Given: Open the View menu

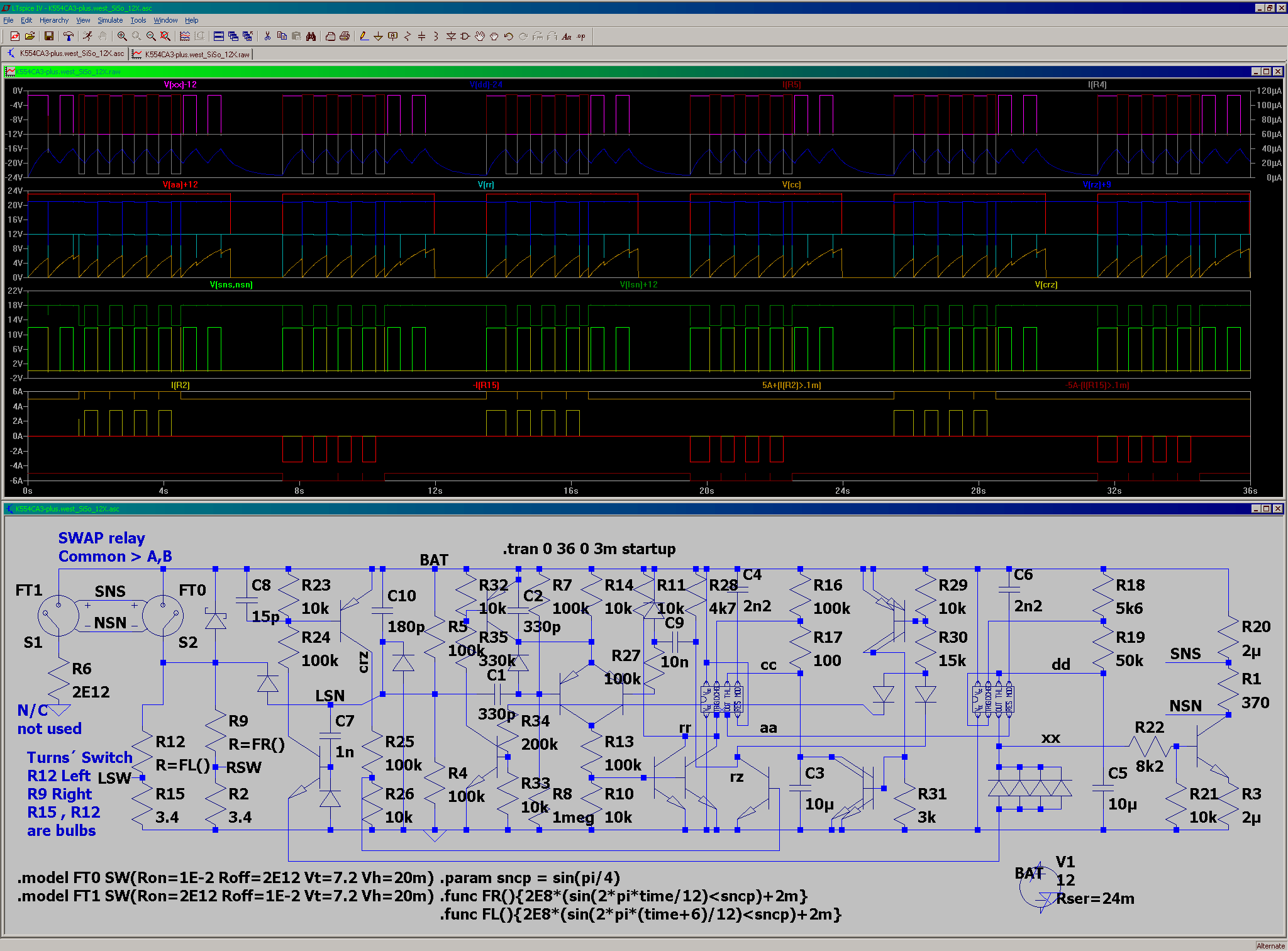Looking at the screenshot, I should point(83,20).
